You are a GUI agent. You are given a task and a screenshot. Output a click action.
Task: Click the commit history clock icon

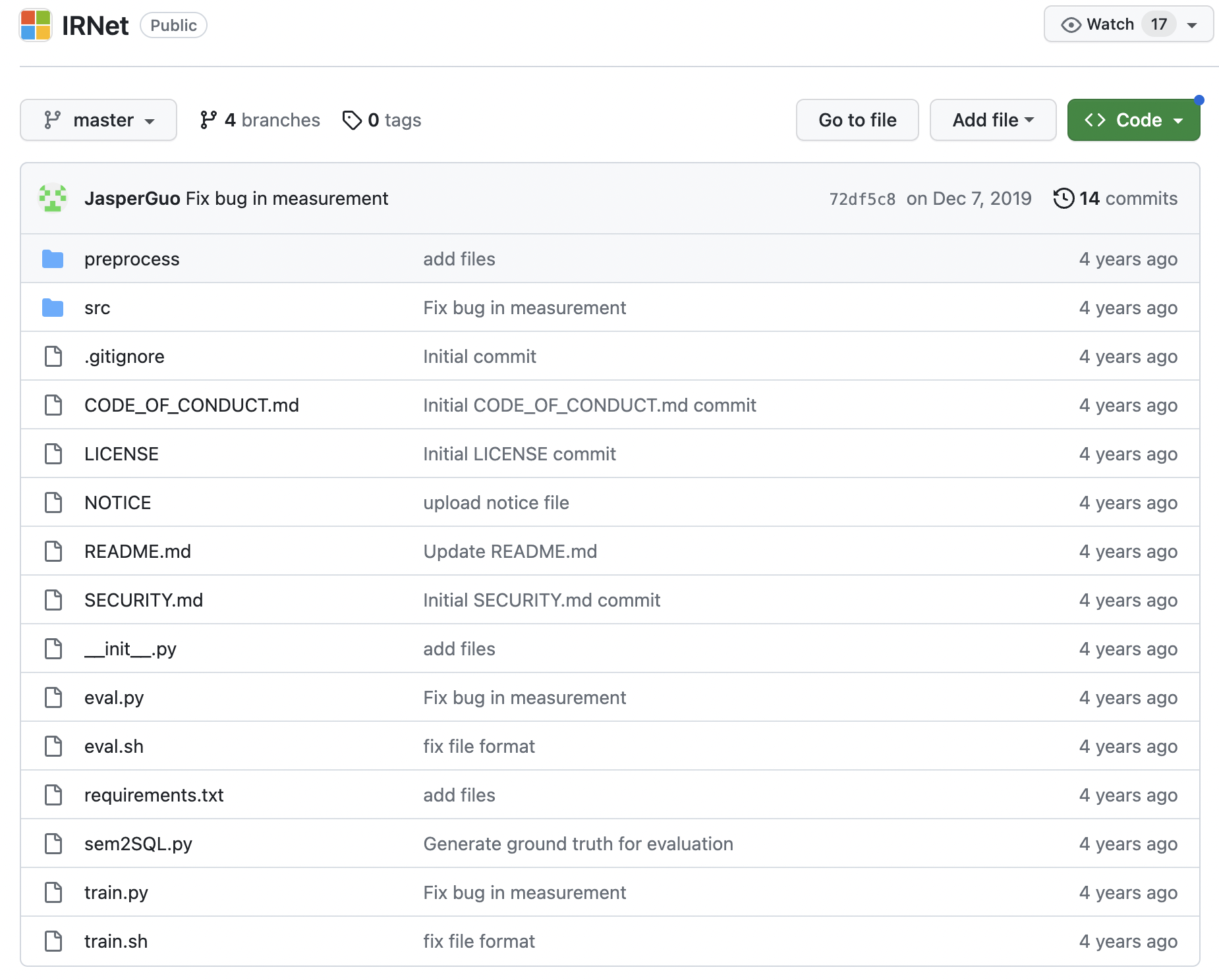click(x=1063, y=198)
